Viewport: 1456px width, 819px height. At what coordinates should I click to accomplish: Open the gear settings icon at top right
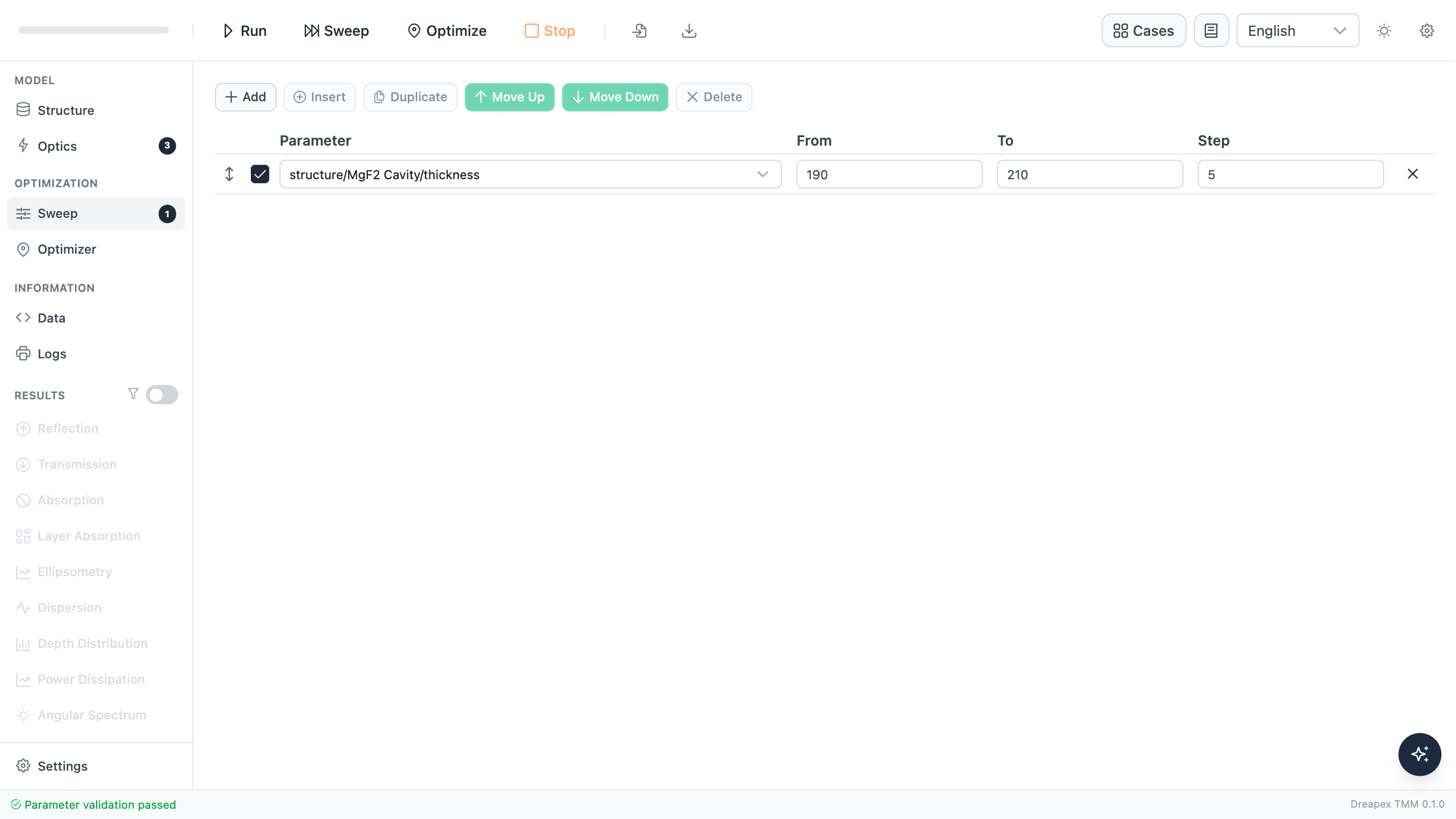1427,31
